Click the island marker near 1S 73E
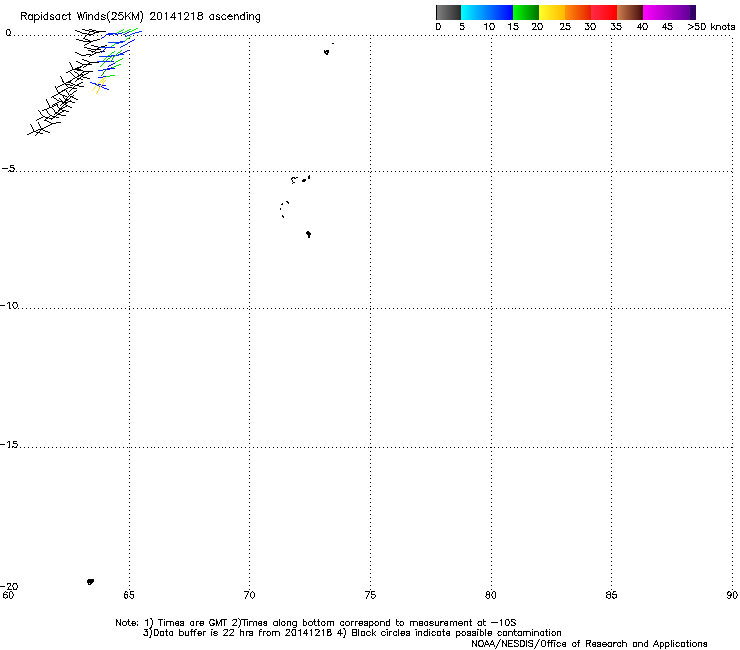Image resolution: width=740 pixels, height=650 pixels. (x=327, y=52)
